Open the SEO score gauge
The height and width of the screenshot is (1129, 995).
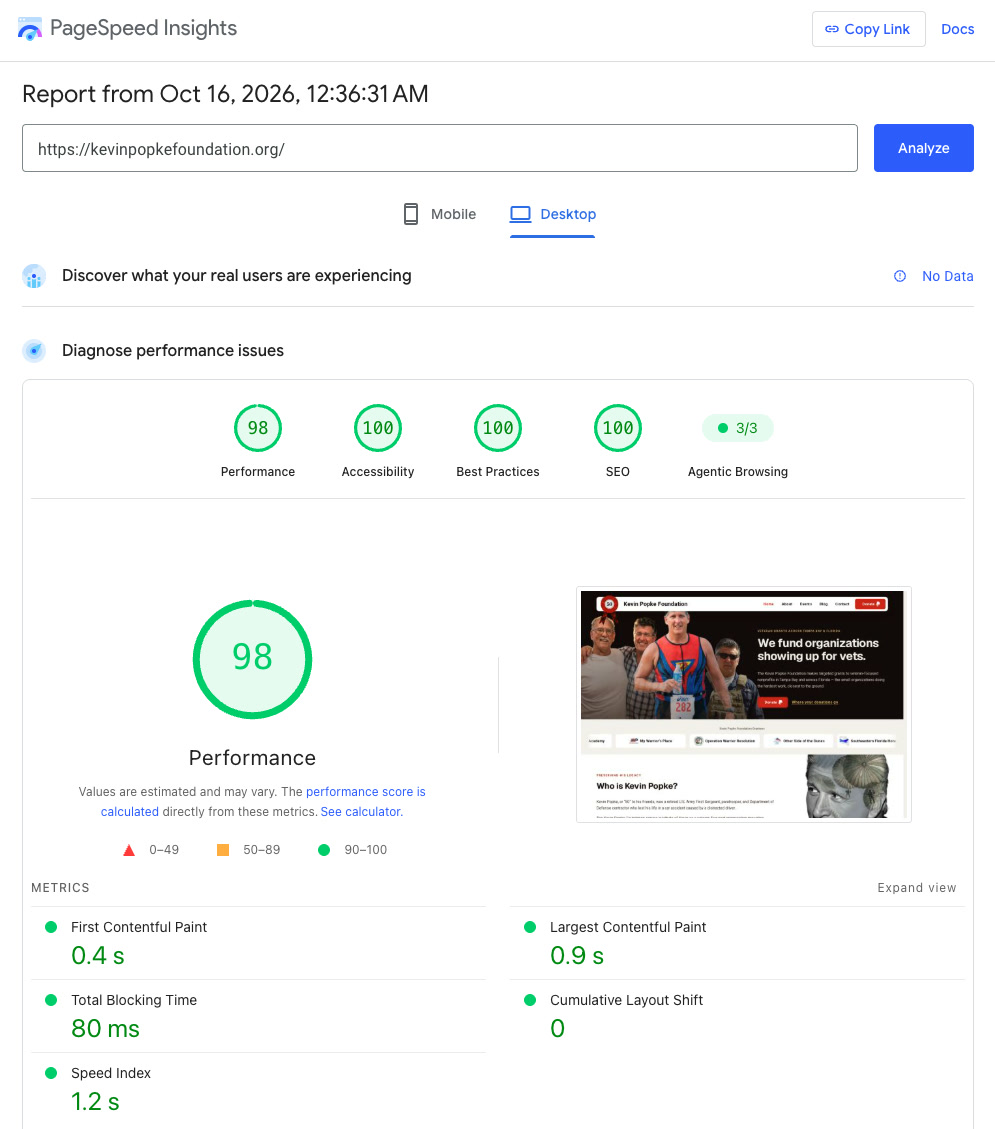click(618, 428)
